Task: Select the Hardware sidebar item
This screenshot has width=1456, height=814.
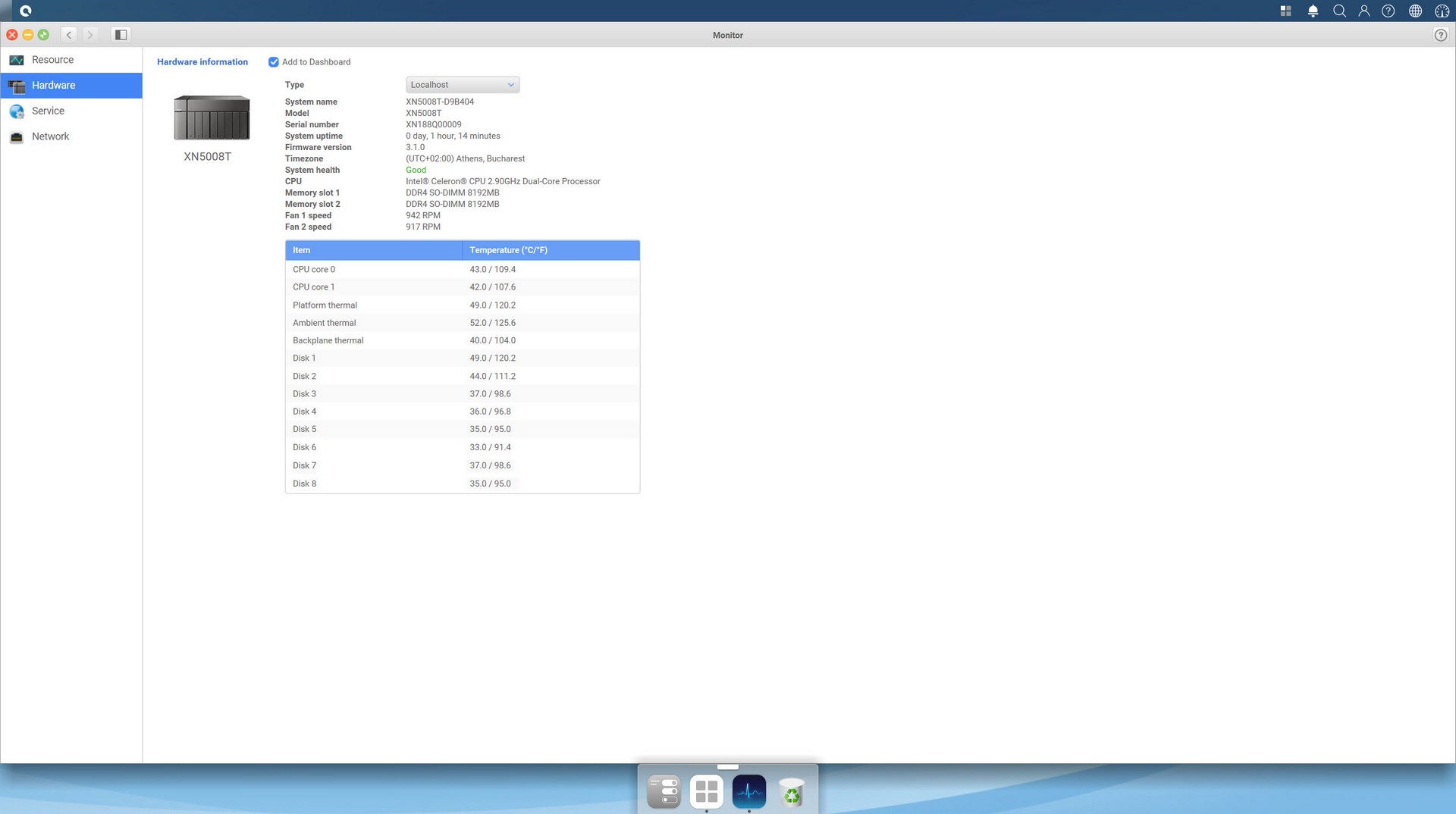Action: 71,86
